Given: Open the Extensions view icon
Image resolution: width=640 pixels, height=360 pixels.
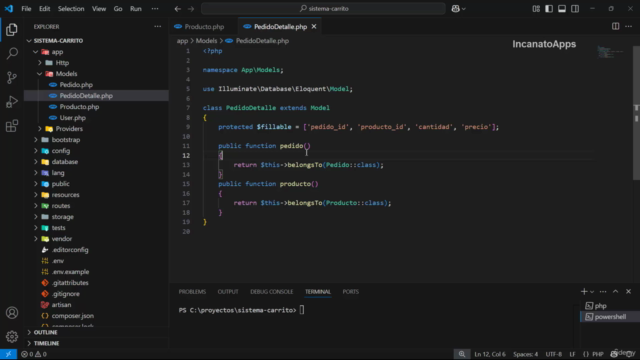Looking at the screenshot, I should 12,126.
